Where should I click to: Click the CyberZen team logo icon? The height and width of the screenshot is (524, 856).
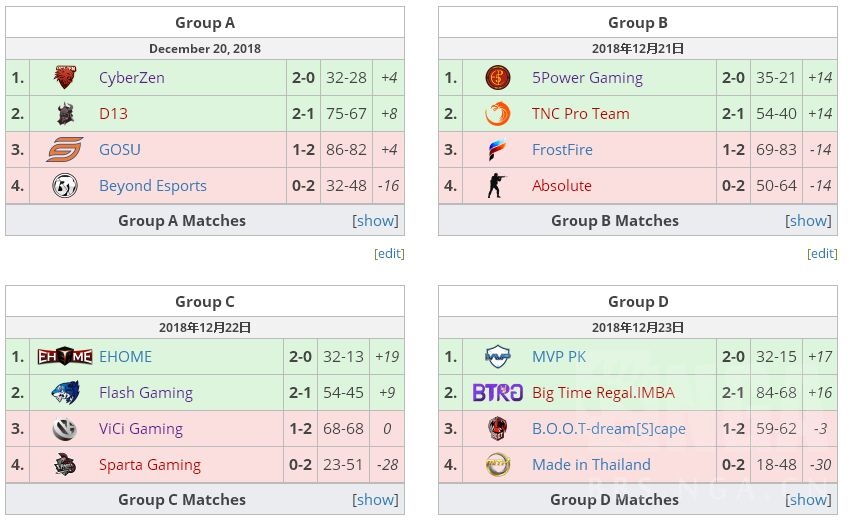tap(65, 78)
